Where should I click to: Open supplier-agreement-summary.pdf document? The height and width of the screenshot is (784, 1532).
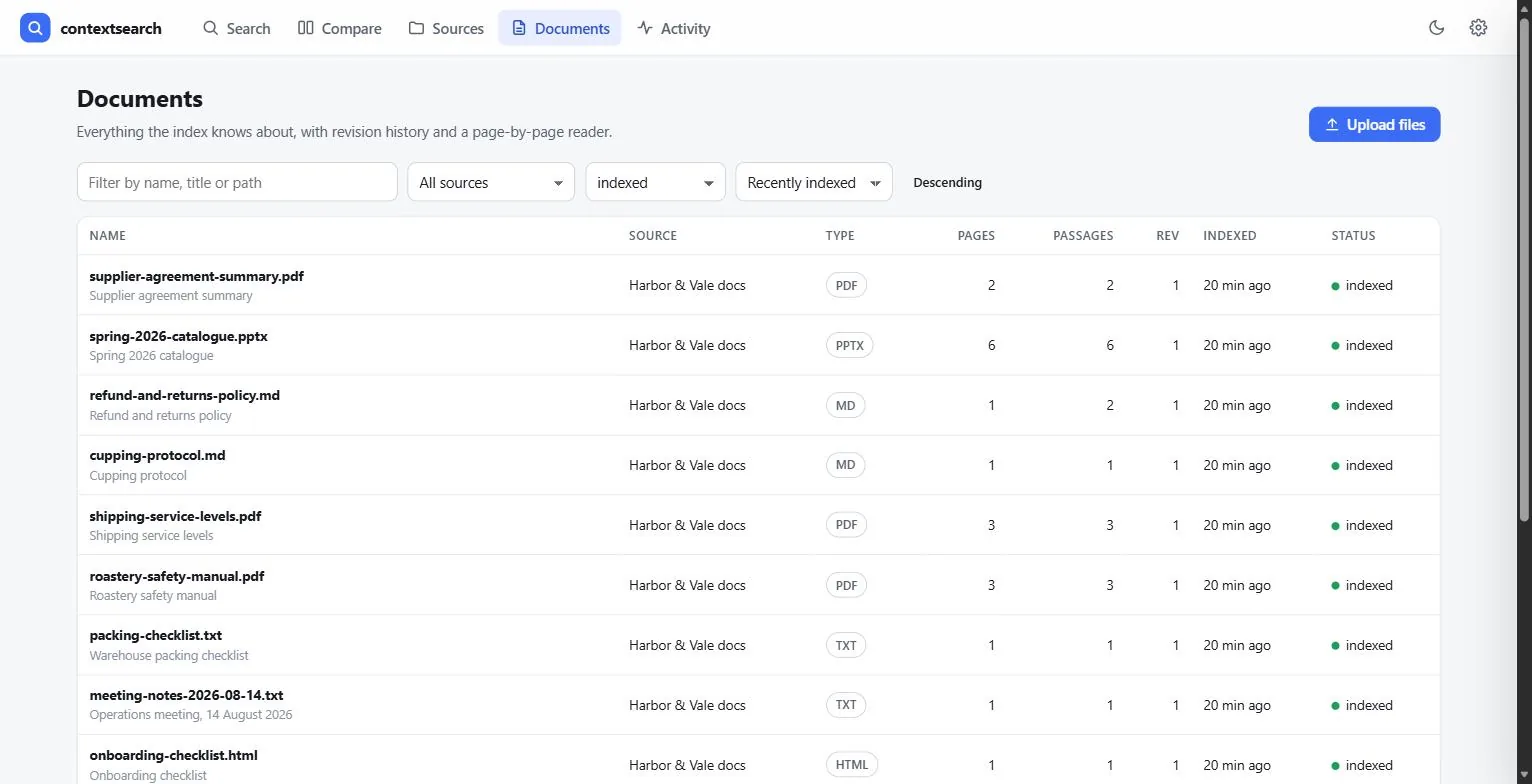click(x=196, y=276)
